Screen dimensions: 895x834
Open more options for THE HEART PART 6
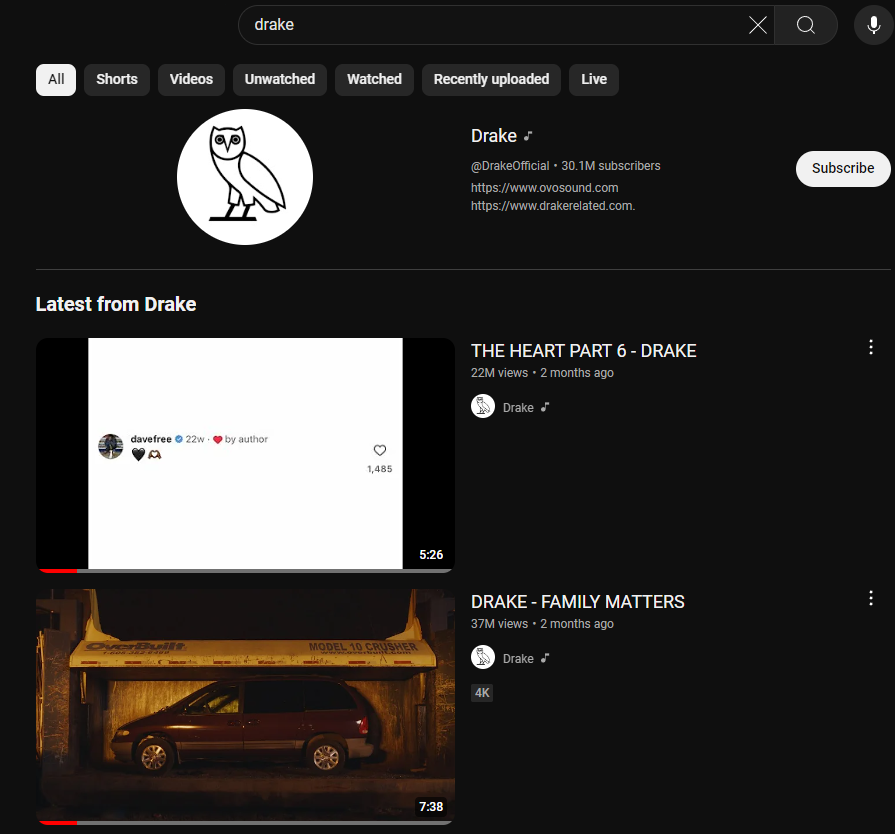pos(870,347)
